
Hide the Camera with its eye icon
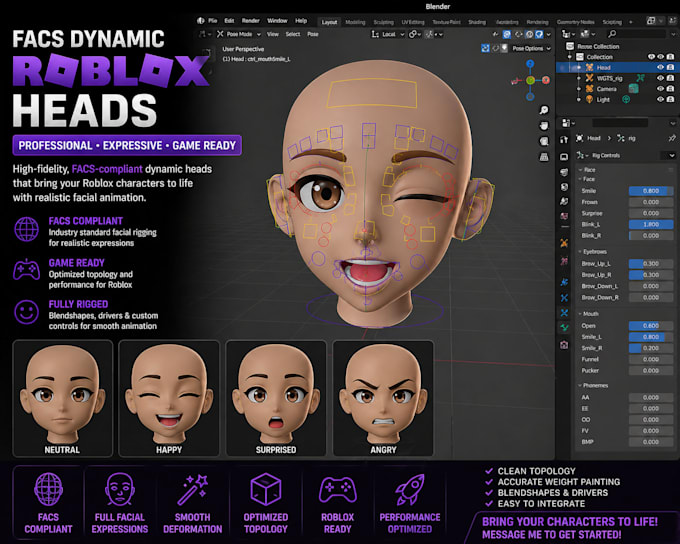(660, 89)
